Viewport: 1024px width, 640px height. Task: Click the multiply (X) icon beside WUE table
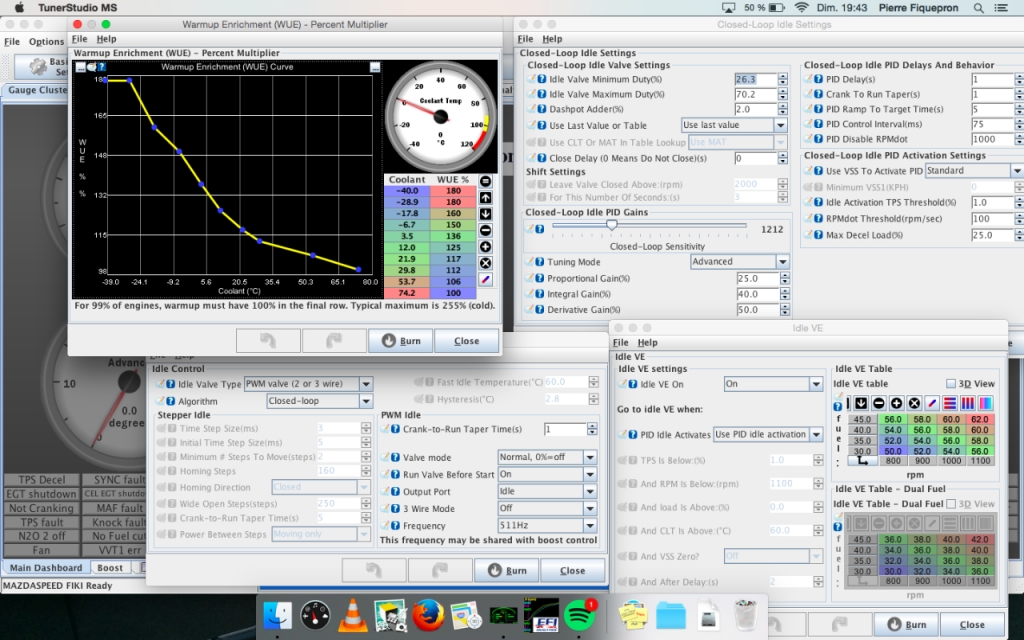point(485,263)
